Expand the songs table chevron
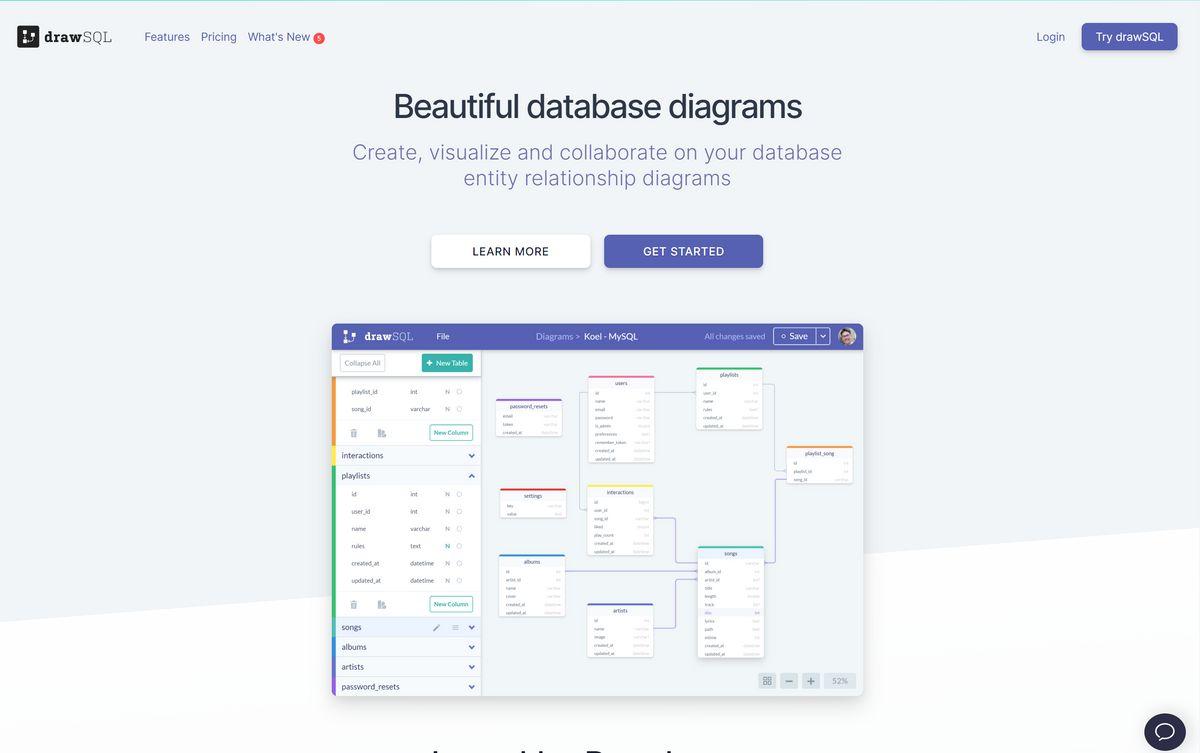The height and width of the screenshot is (753, 1200). pos(471,627)
